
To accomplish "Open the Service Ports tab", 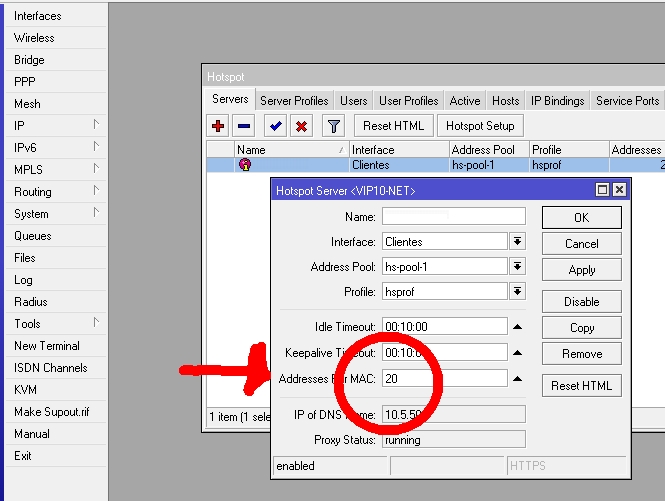I will point(627,101).
